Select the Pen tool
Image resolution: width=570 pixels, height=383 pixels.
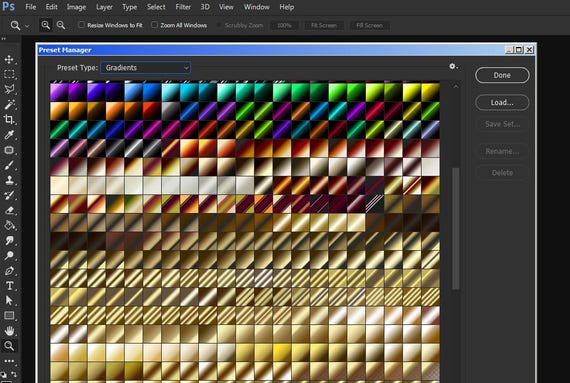coord(9,271)
